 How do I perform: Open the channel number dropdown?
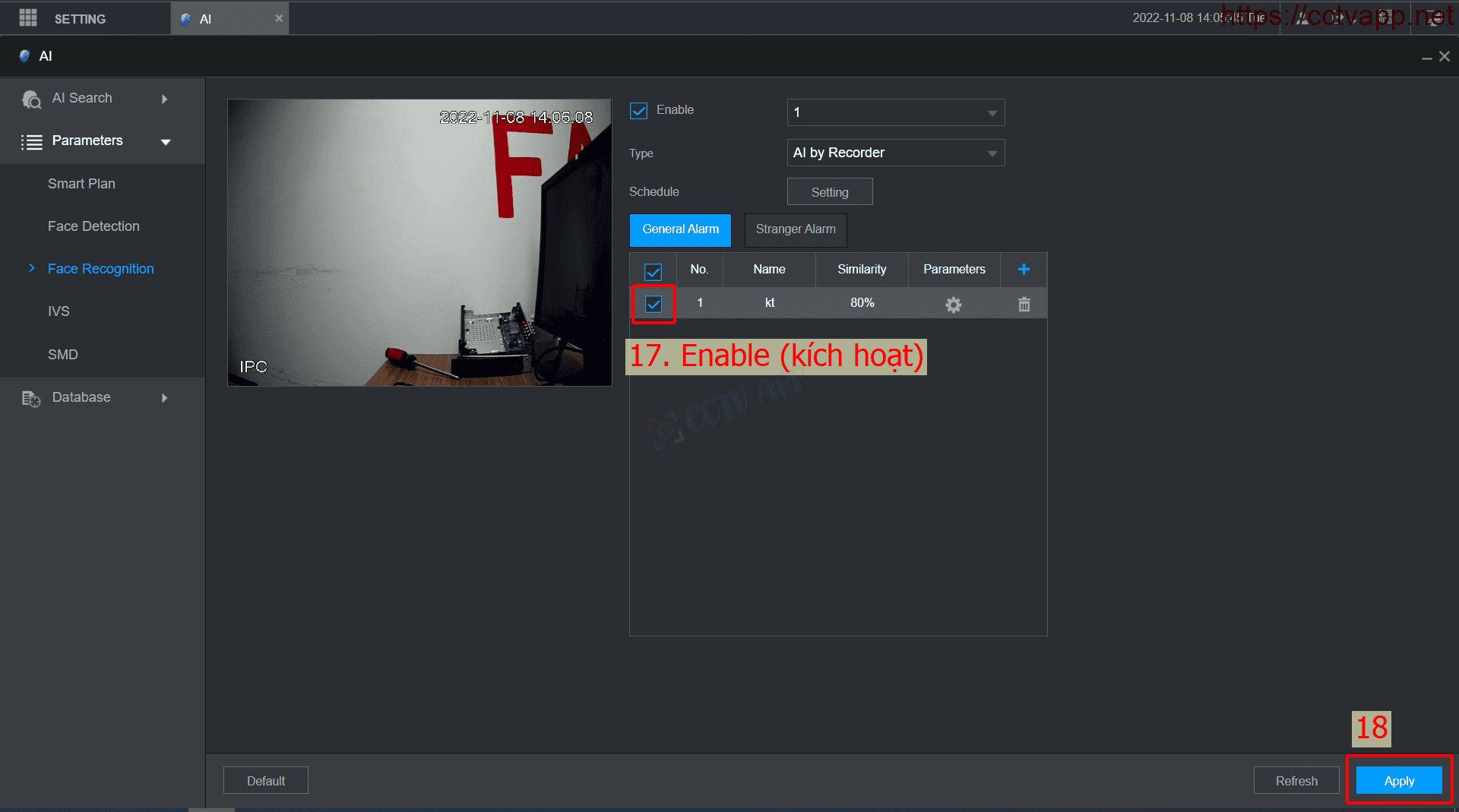896,112
